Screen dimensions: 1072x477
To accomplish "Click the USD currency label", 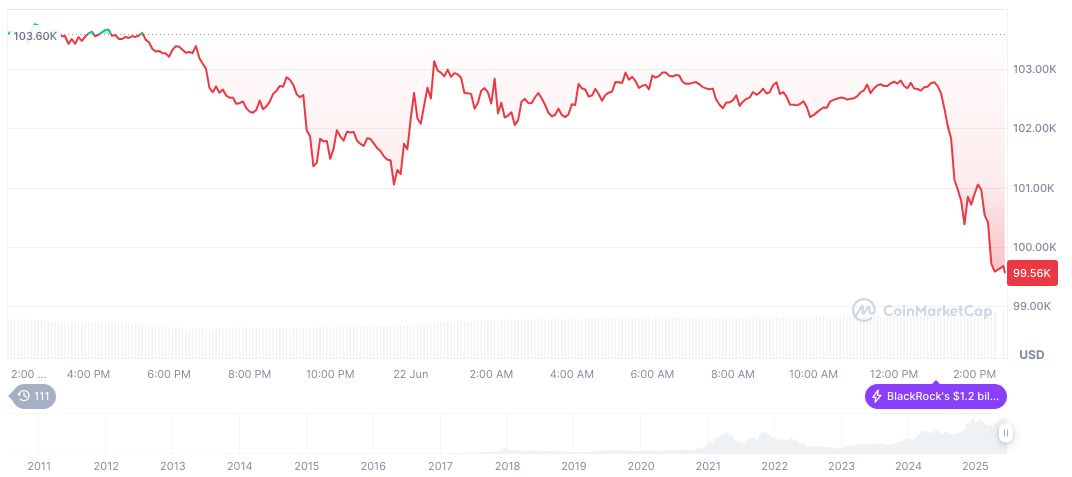I will coord(1031,355).
